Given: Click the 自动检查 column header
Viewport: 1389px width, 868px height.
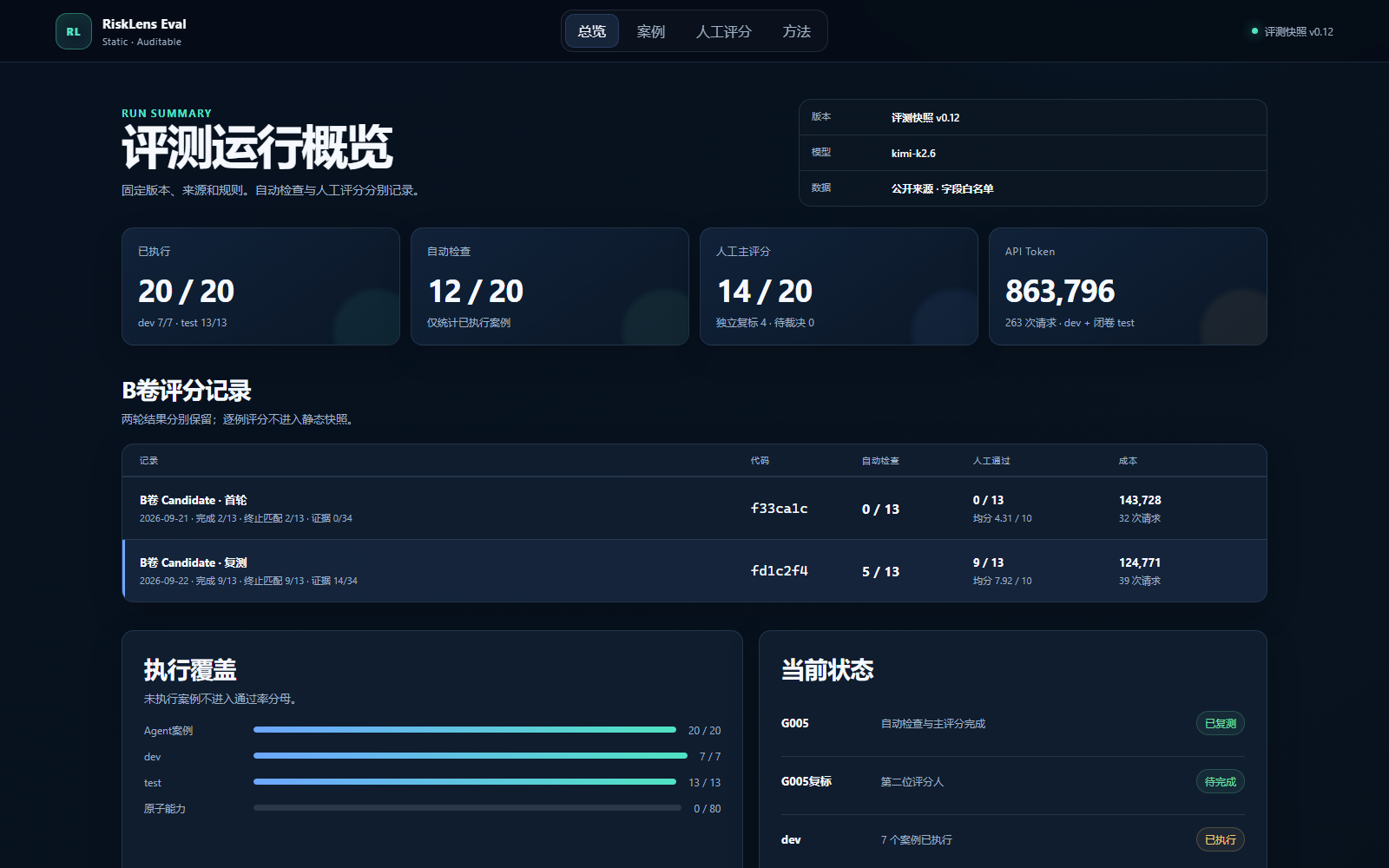Looking at the screenshot, I should [x=880, y=461].
